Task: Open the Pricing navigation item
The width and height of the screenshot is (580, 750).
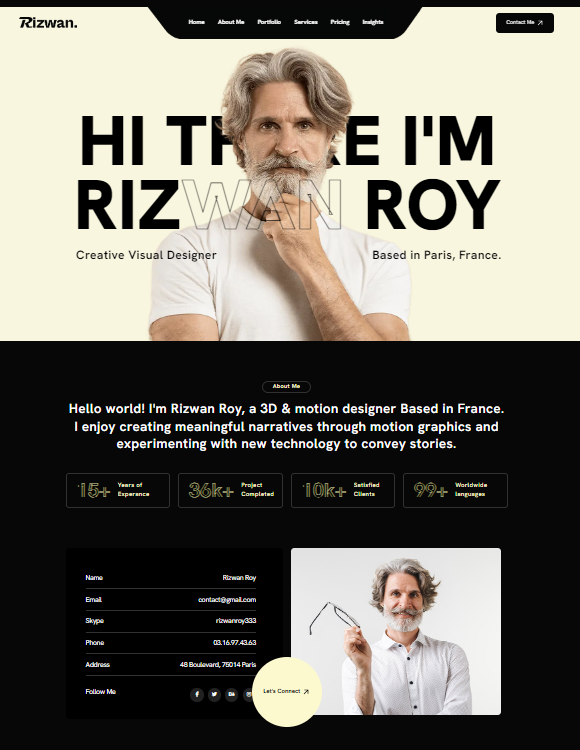Action: pos(340,22)
